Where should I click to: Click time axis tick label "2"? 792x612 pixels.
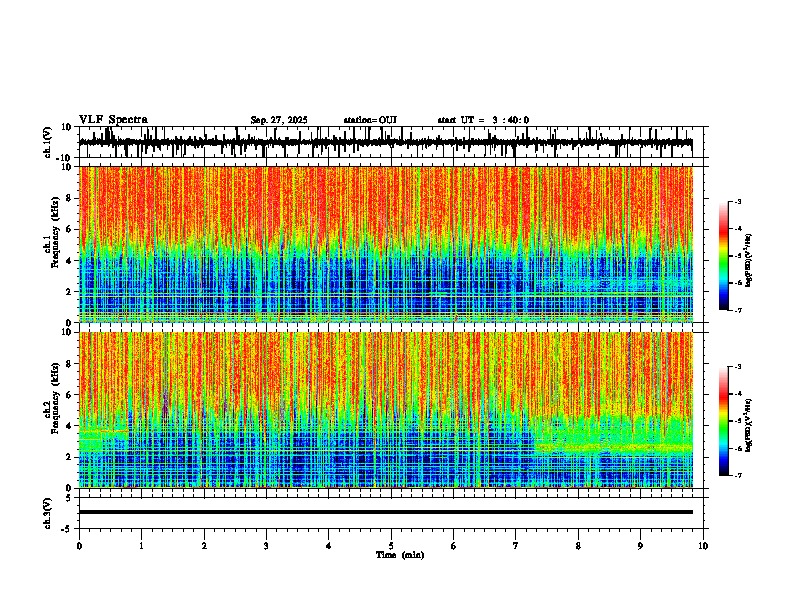pos(204,546)
